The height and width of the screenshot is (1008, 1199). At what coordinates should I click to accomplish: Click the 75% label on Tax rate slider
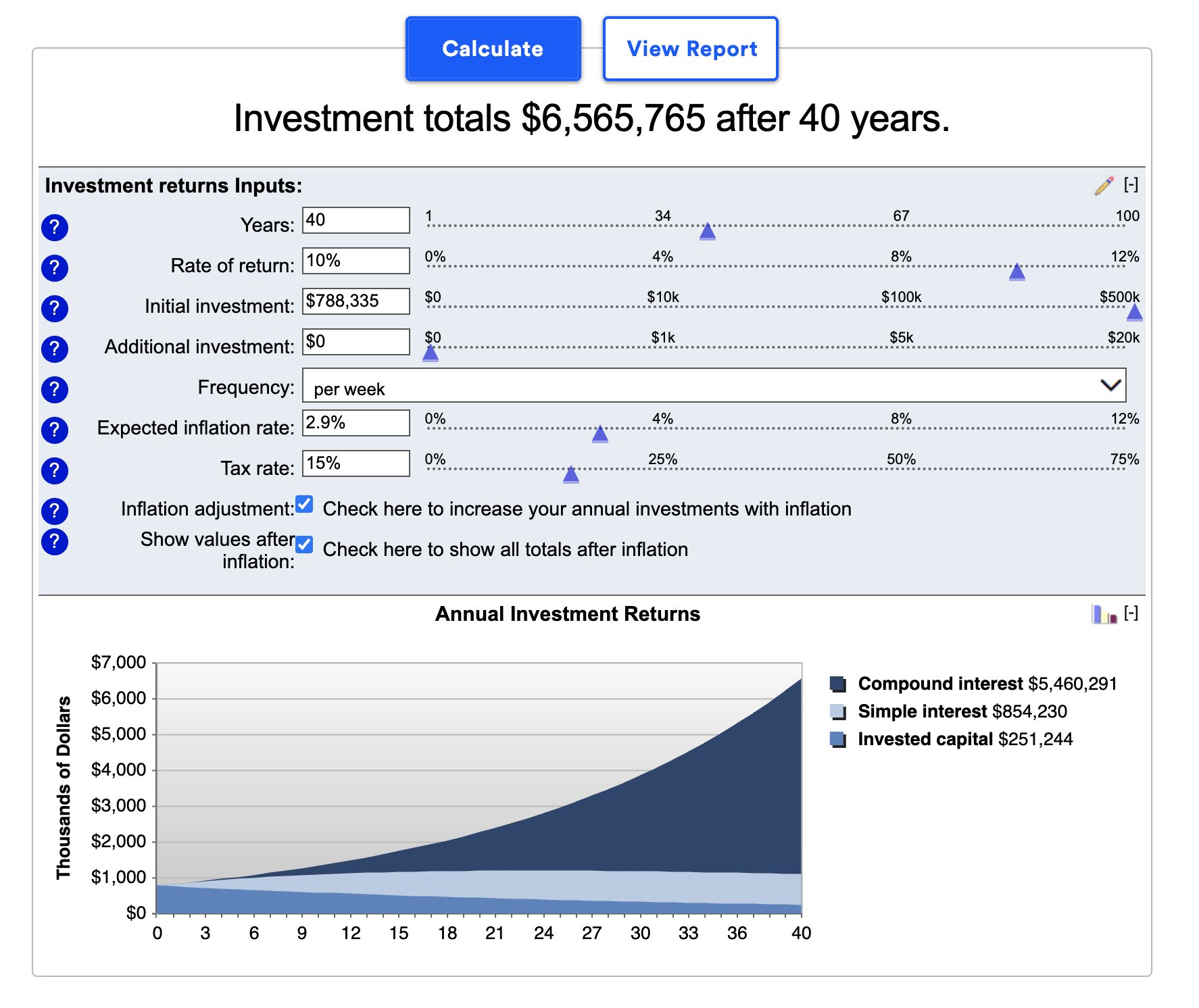1125,459
